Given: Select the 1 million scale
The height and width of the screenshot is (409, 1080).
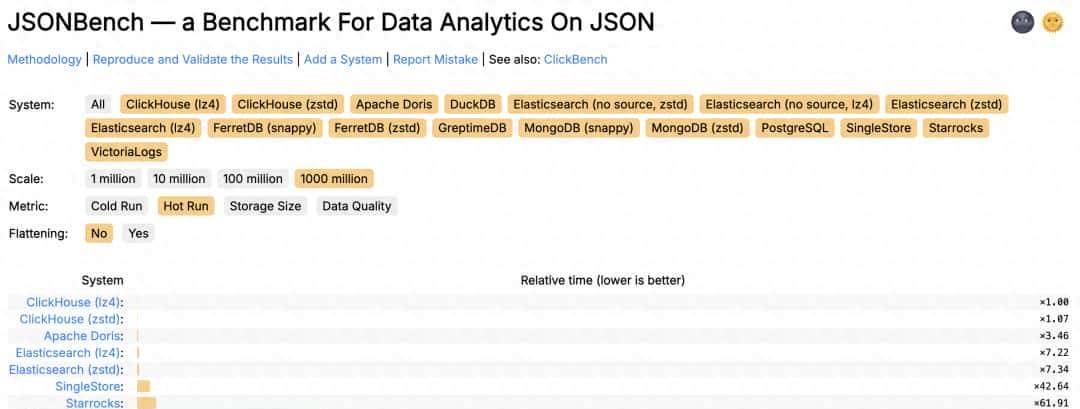Looking at the screenshot, I should 113,179.
